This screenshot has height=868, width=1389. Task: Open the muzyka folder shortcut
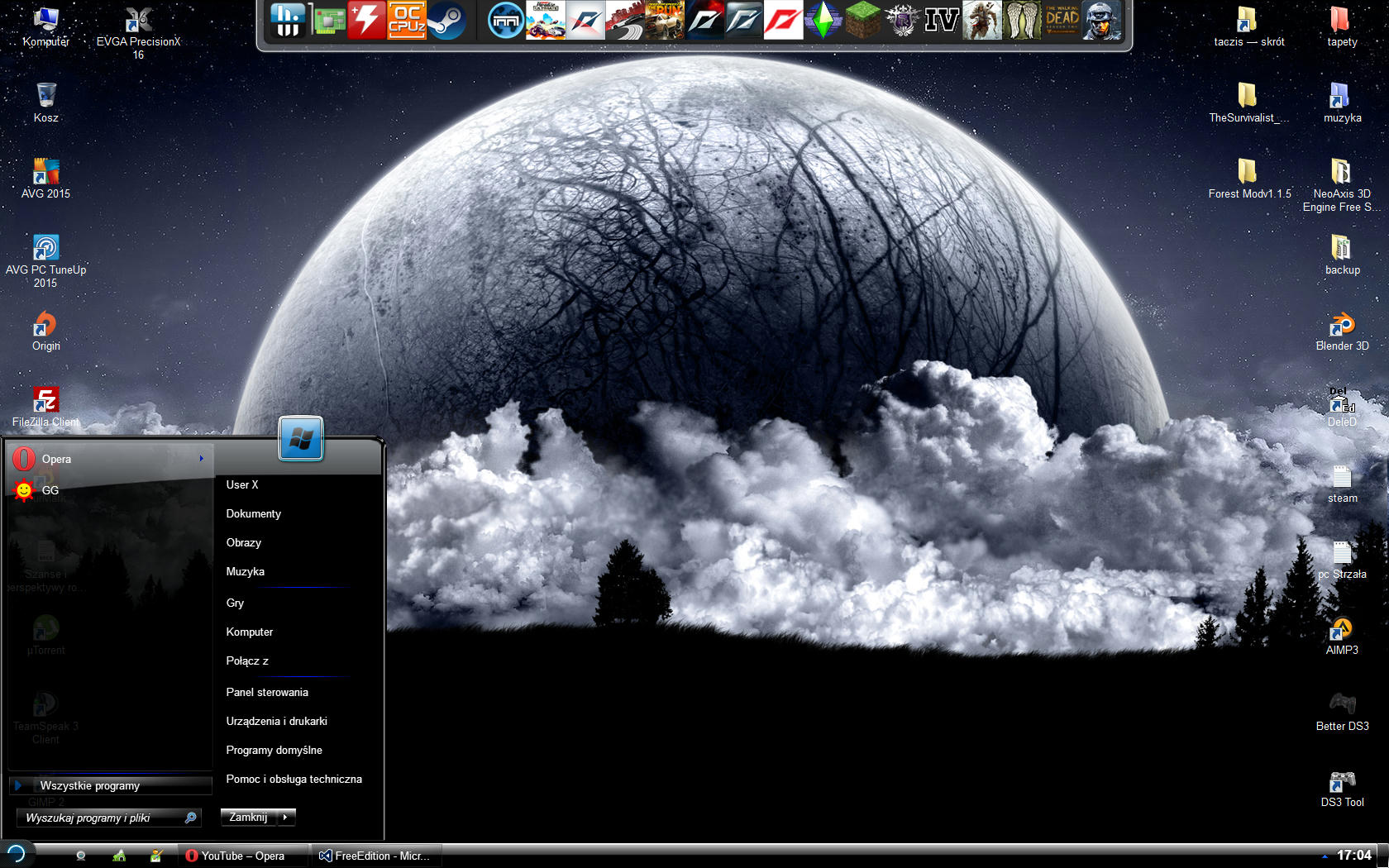click(1342, 103)
